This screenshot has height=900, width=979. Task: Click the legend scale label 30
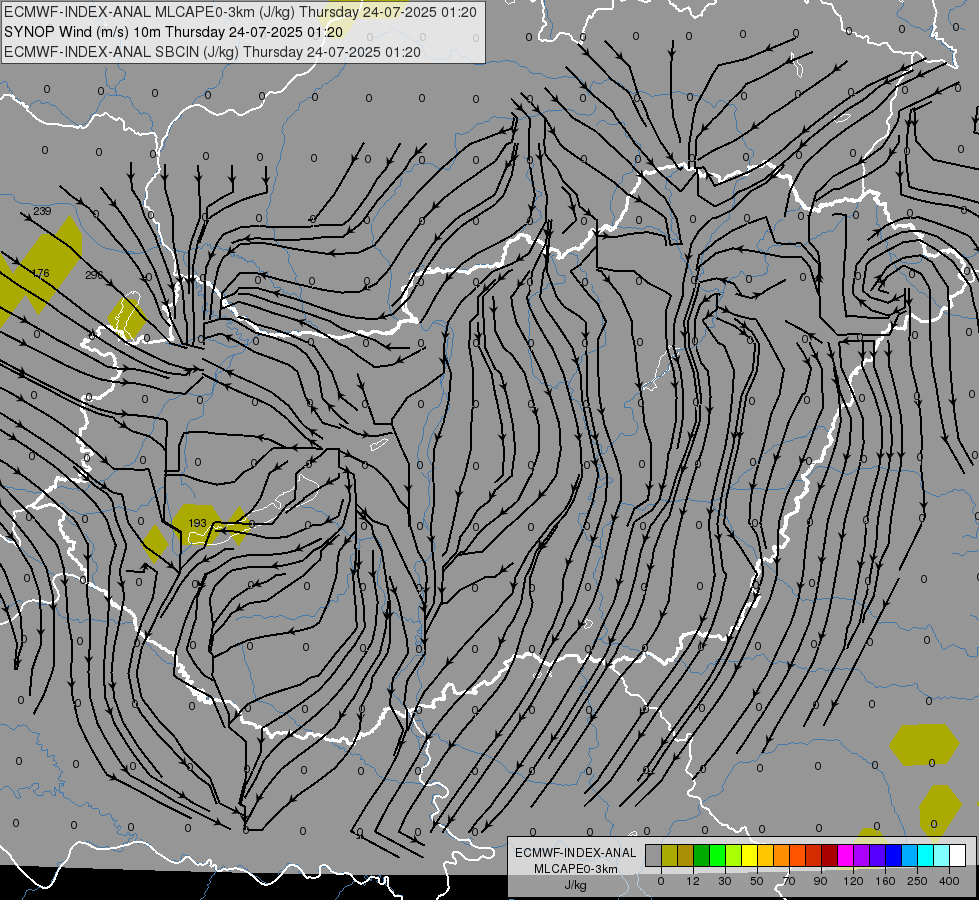pos(725,881)
